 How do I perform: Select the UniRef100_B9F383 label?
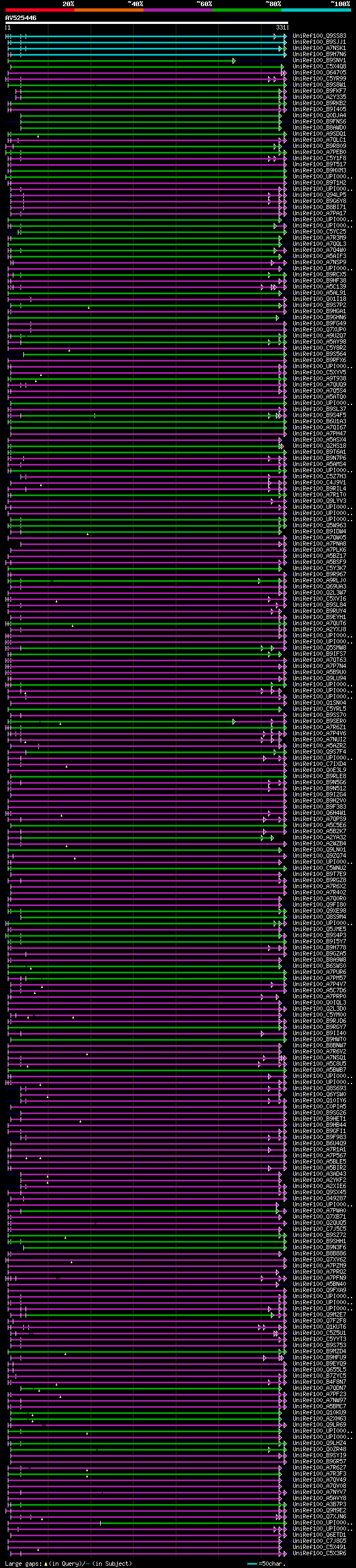tap(319, 807)
